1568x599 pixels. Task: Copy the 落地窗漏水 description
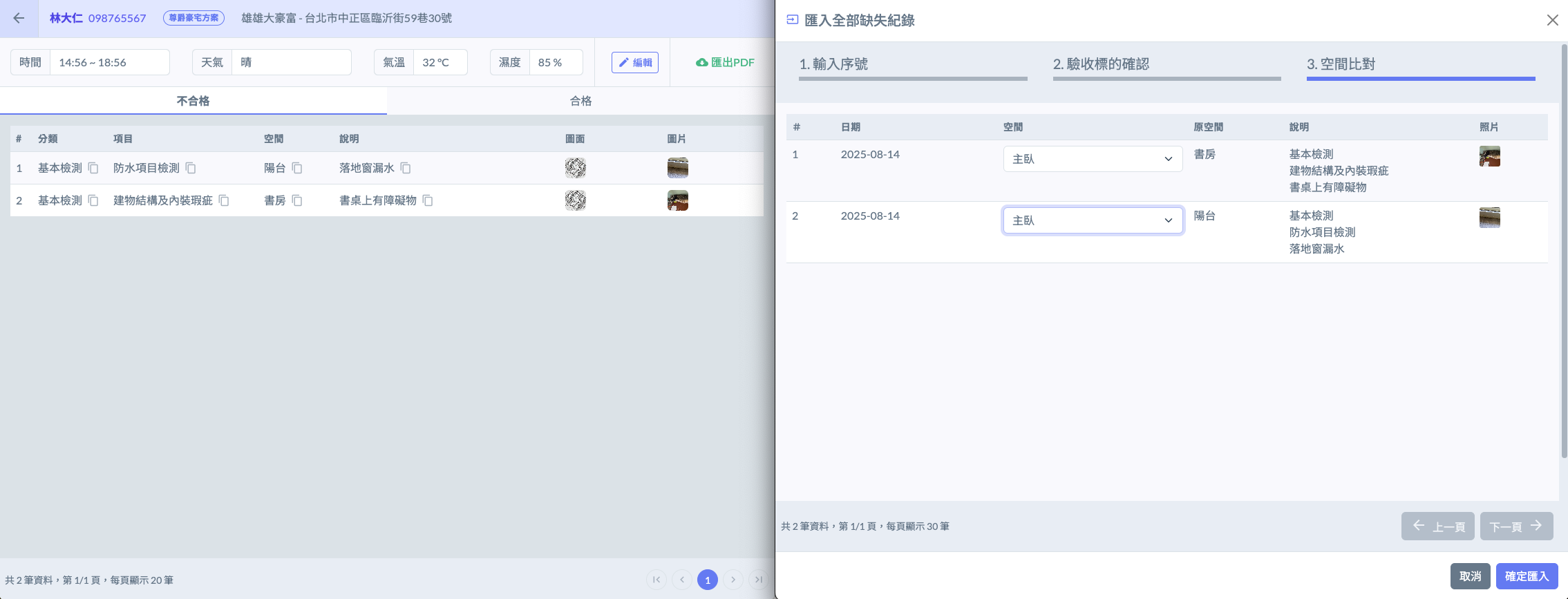point(406,168)
